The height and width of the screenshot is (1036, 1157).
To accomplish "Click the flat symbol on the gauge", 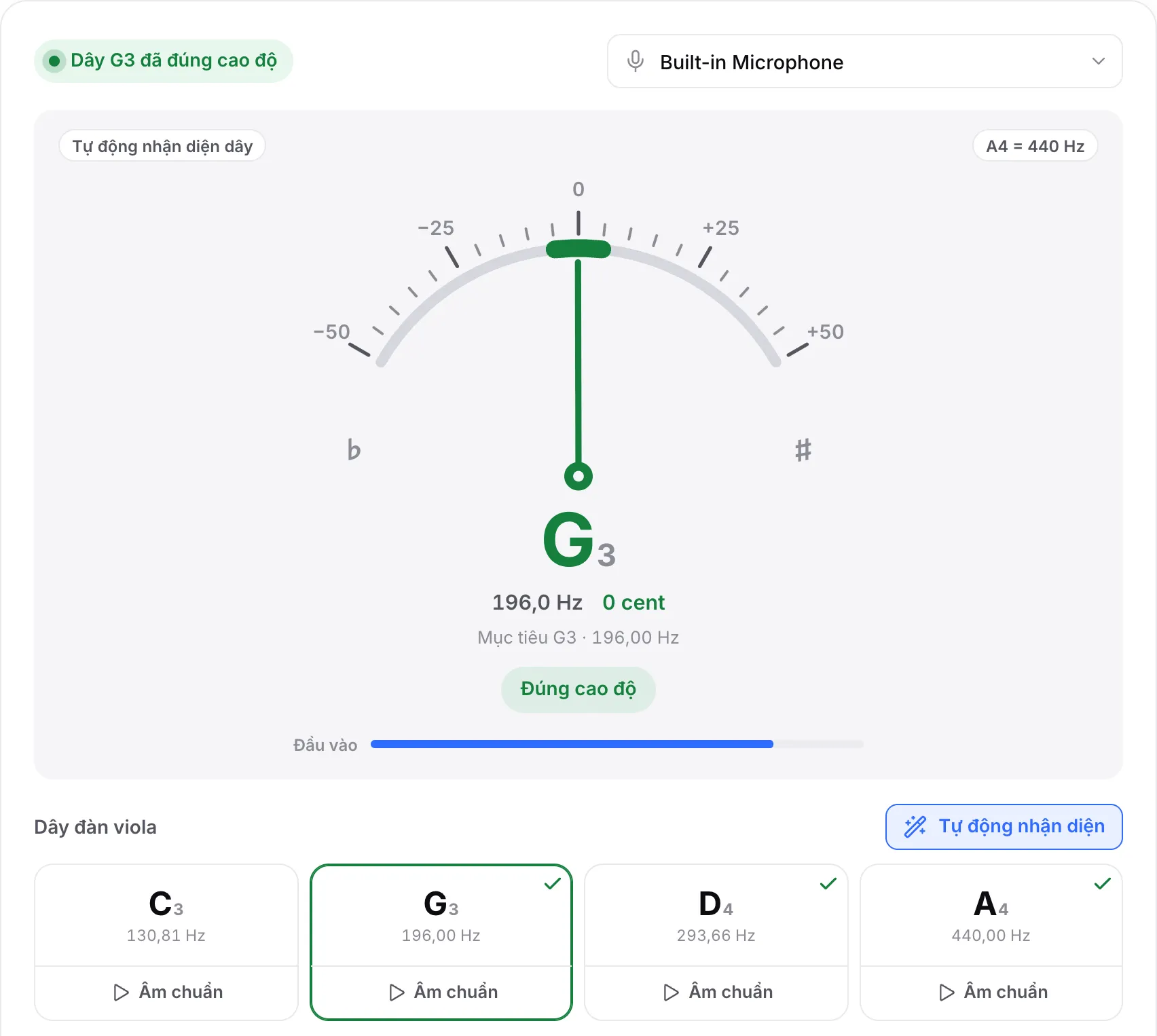I will (354, 449).
